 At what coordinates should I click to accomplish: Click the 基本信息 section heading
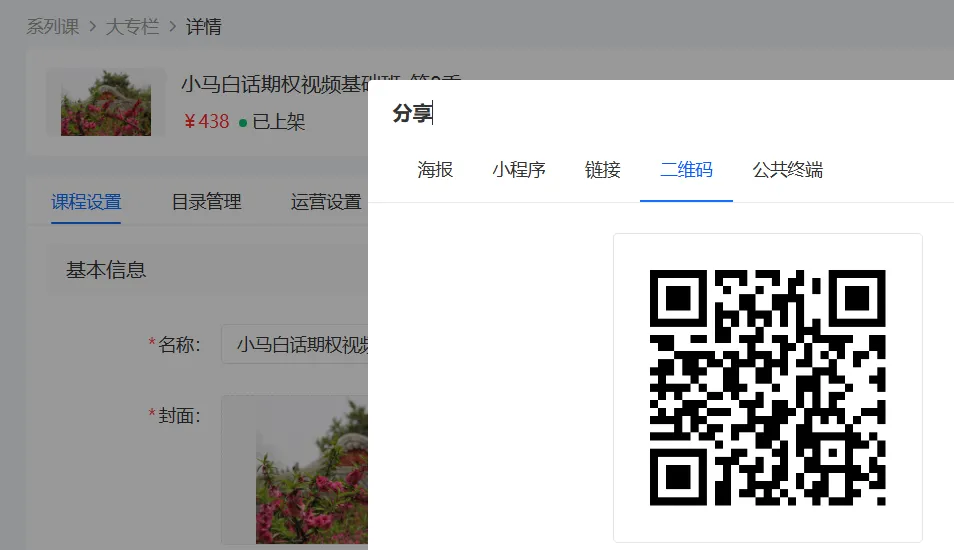click(x=106, y=270)
